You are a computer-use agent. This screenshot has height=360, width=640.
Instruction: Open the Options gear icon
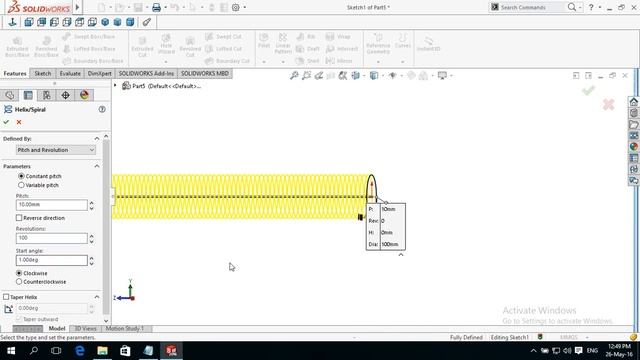pyautogui.click(x=236, y=7)
